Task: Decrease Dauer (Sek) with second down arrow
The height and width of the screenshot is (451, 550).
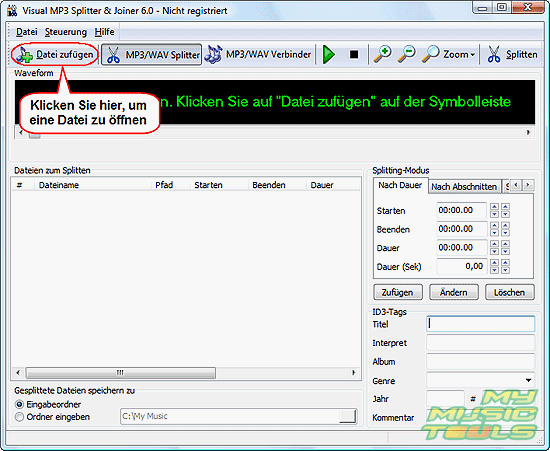Action: 505,270
